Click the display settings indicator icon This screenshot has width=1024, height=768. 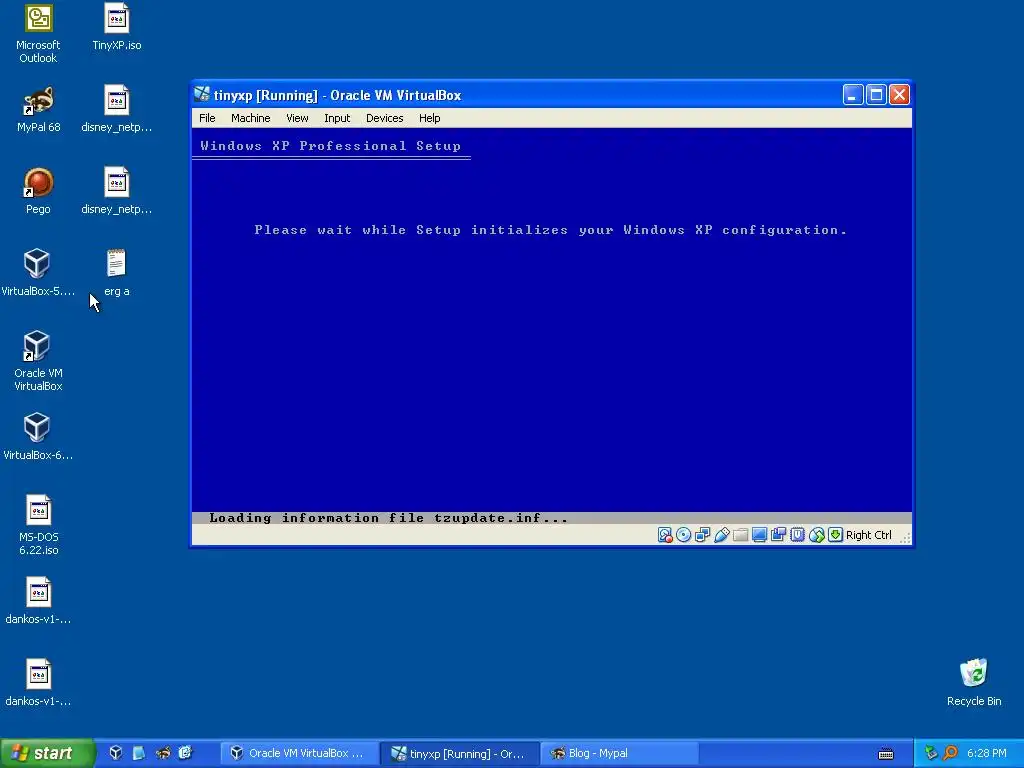[760, 535]
